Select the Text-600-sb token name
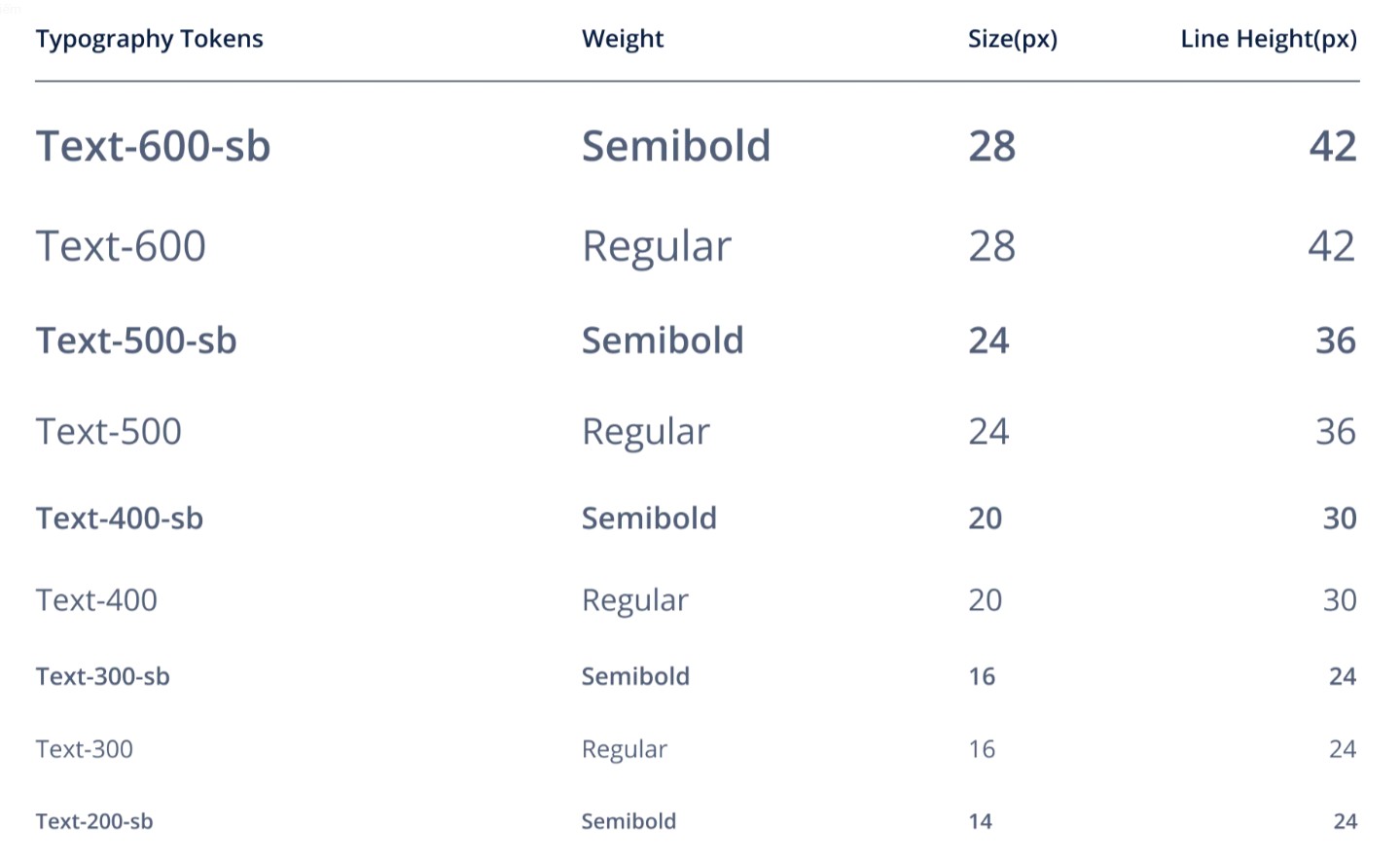The width and height of the screenshot is (1400, 862). coord(153,146)
